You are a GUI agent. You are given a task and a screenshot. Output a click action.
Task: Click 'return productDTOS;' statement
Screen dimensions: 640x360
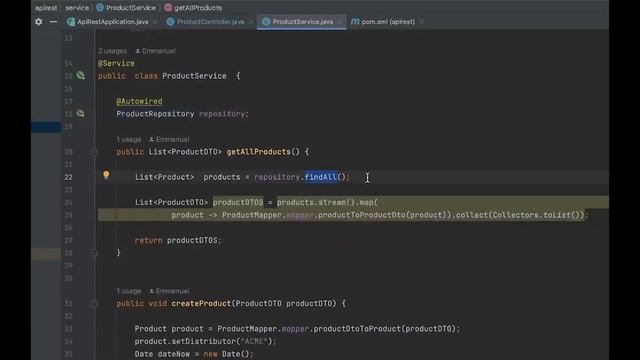[x=178, y=240]
